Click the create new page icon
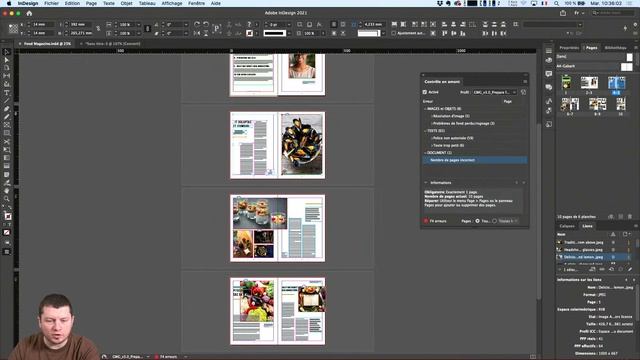 click(620, 216)
